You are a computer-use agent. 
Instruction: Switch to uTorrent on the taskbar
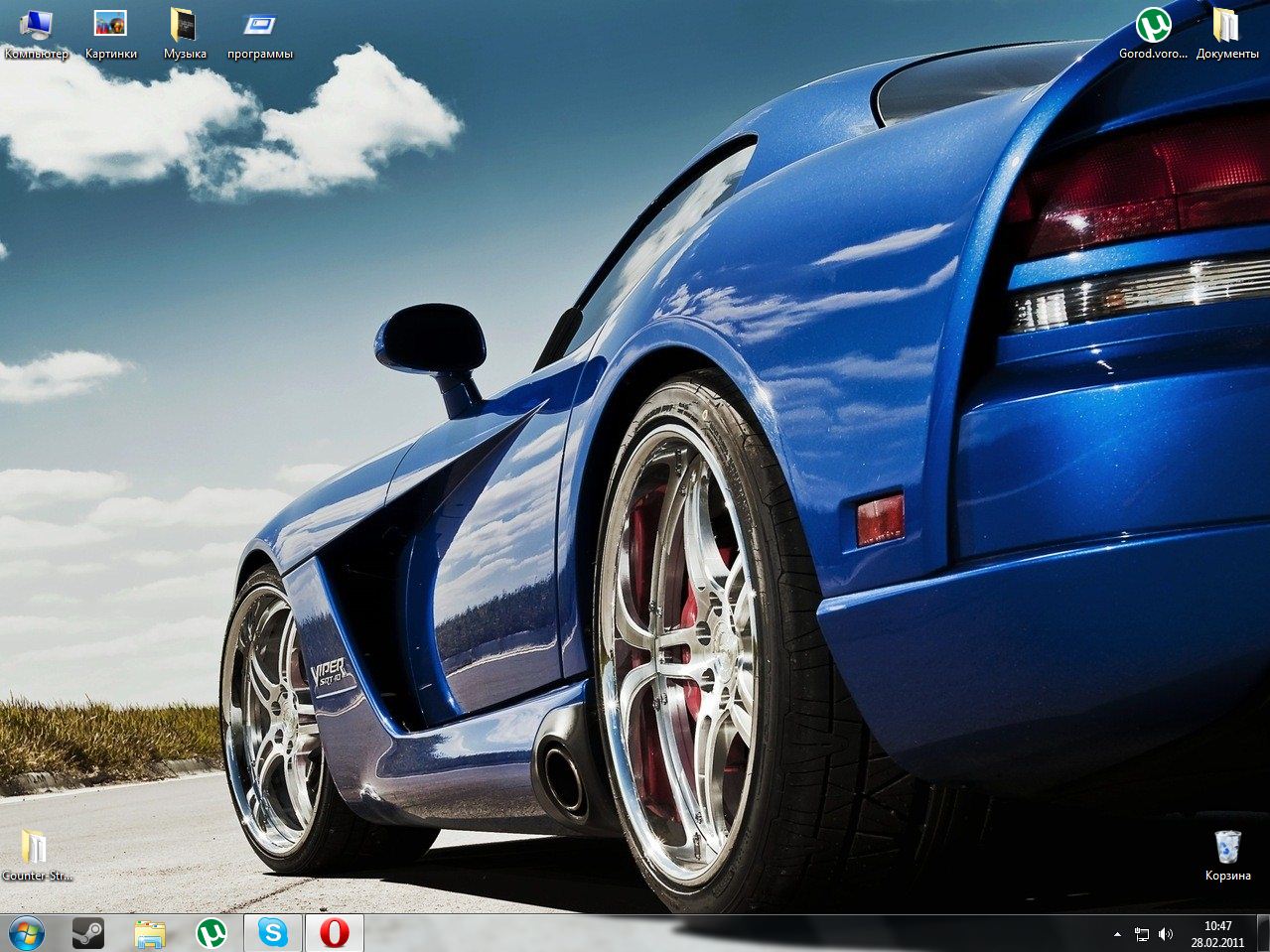[x=211, y=933]
